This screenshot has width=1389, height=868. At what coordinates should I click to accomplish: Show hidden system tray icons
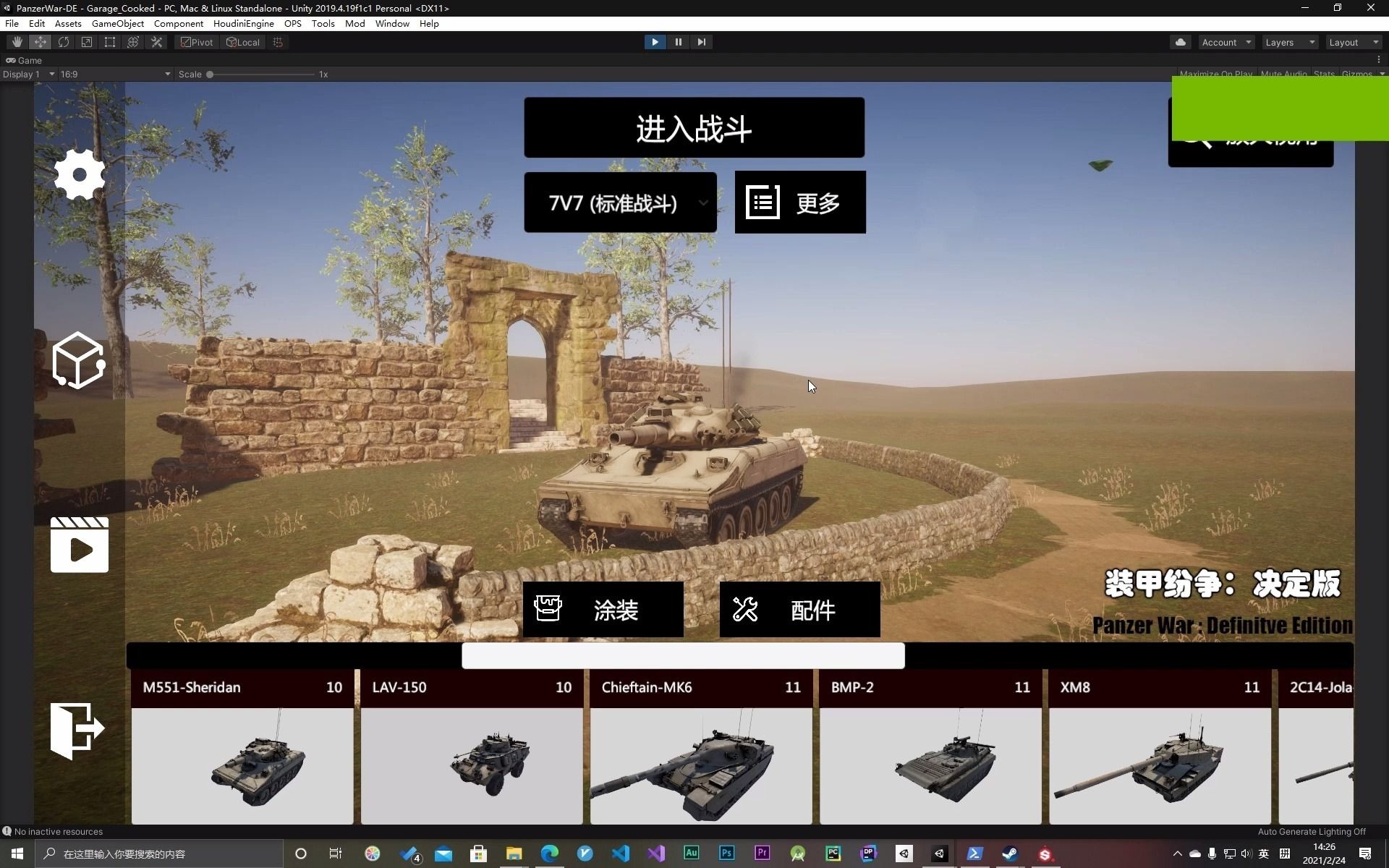(x=1178, y=854)
